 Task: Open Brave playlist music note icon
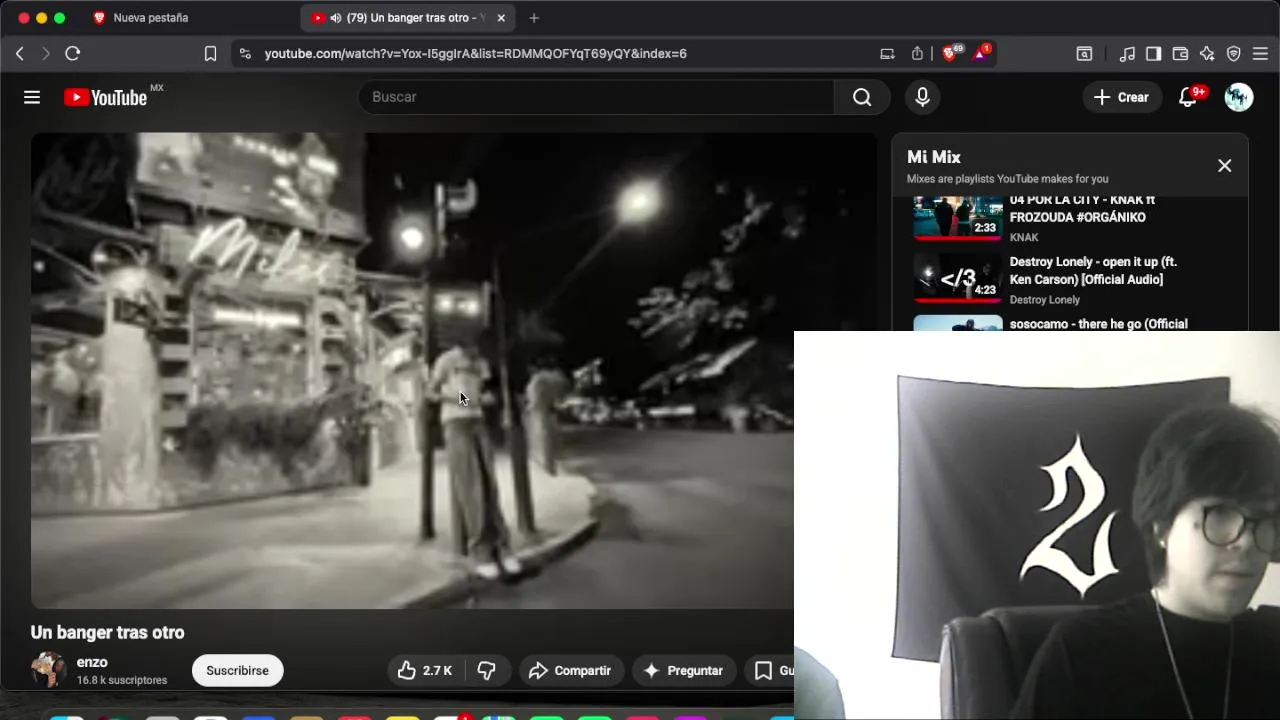click(x=1127, y=54)
